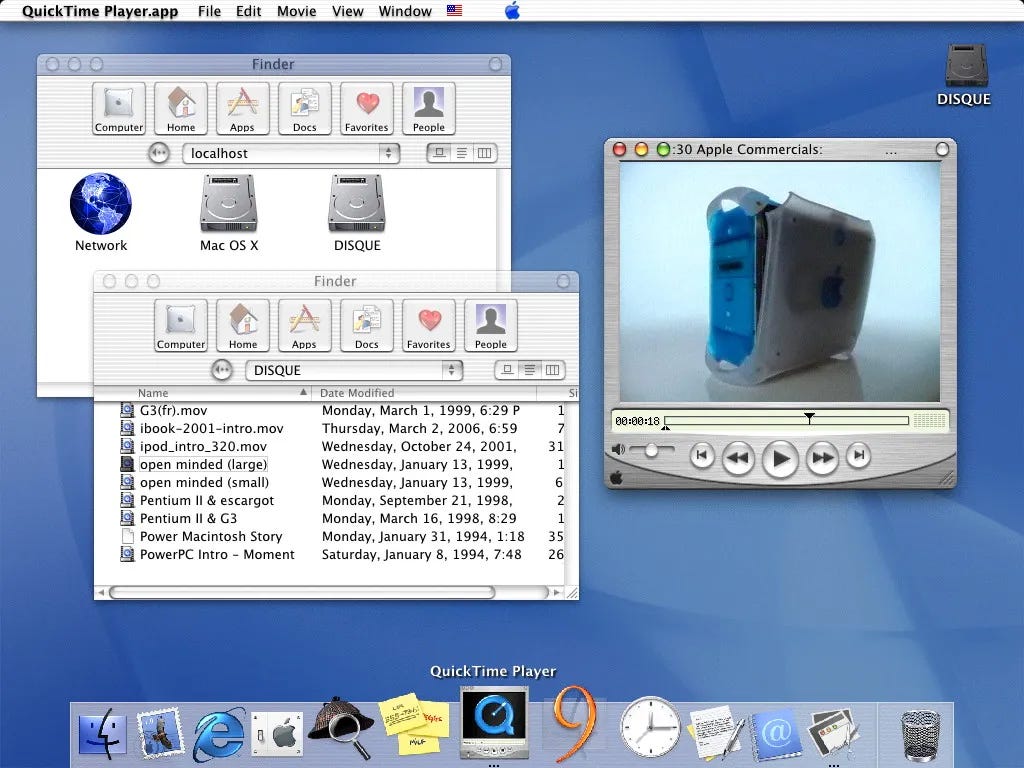Click Computer in the DISQUE Finder toolbar
This screenshot has height=768, width=1024.
click(x=181, y=325)
